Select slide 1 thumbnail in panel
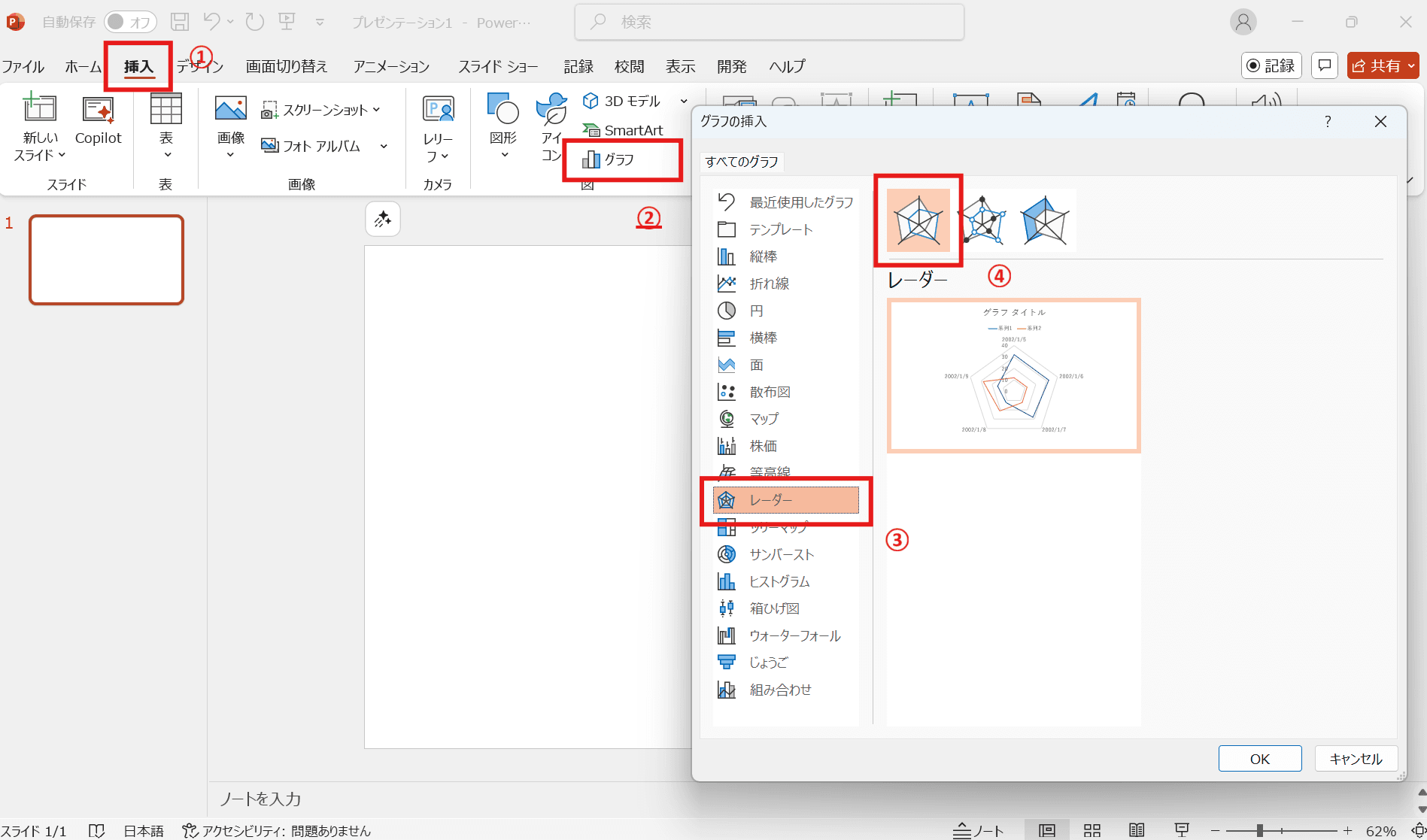The image size is (1427, 840). coord(107,260)
